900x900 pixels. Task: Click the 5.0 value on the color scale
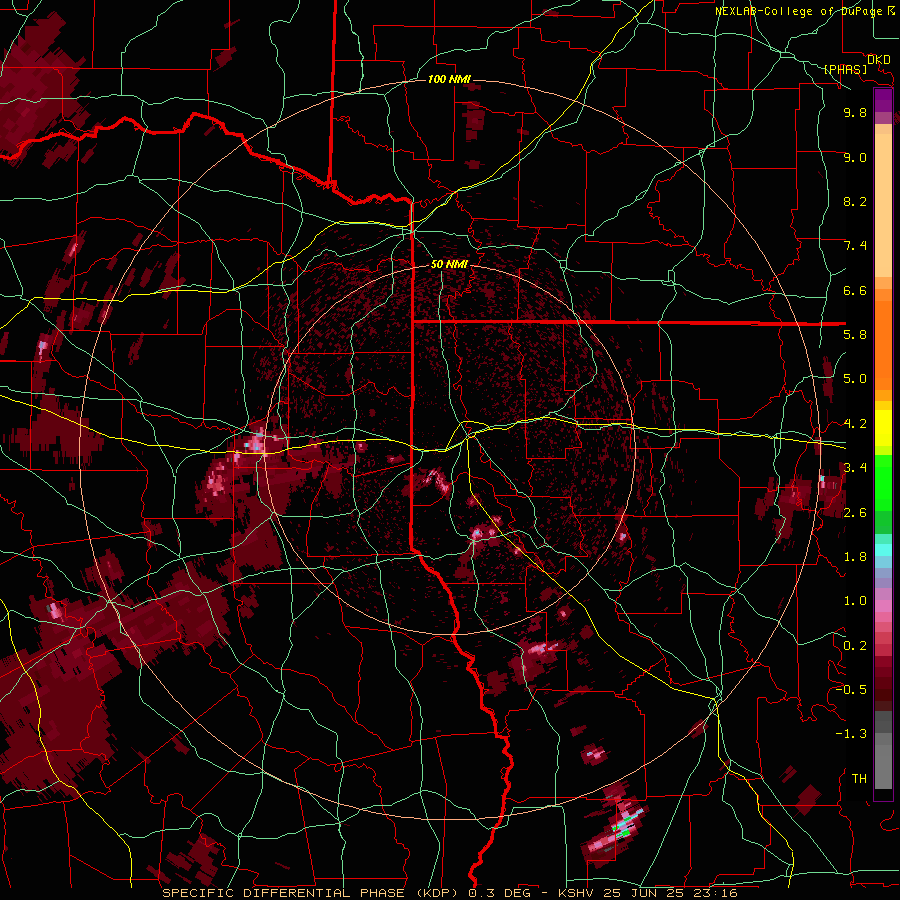click(855, 379)
